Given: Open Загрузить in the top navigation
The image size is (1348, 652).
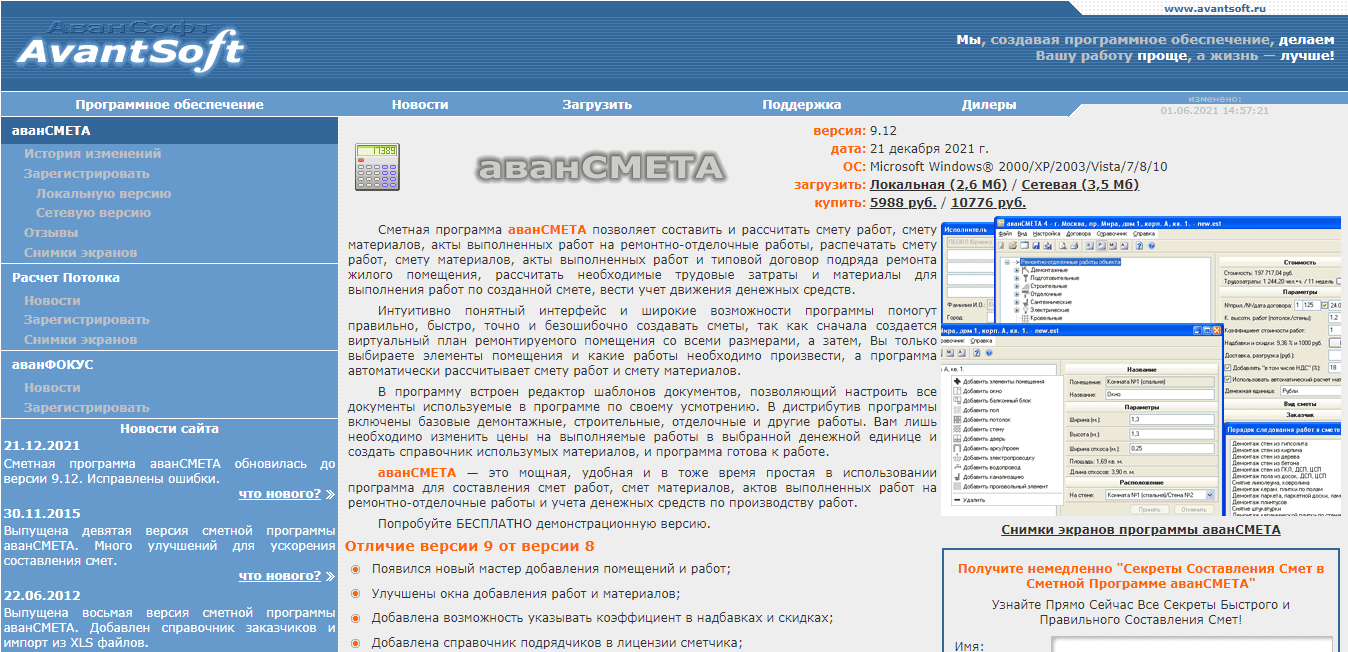Looking at the screenshot, I should pyautogui.click(x=597, y=104).
